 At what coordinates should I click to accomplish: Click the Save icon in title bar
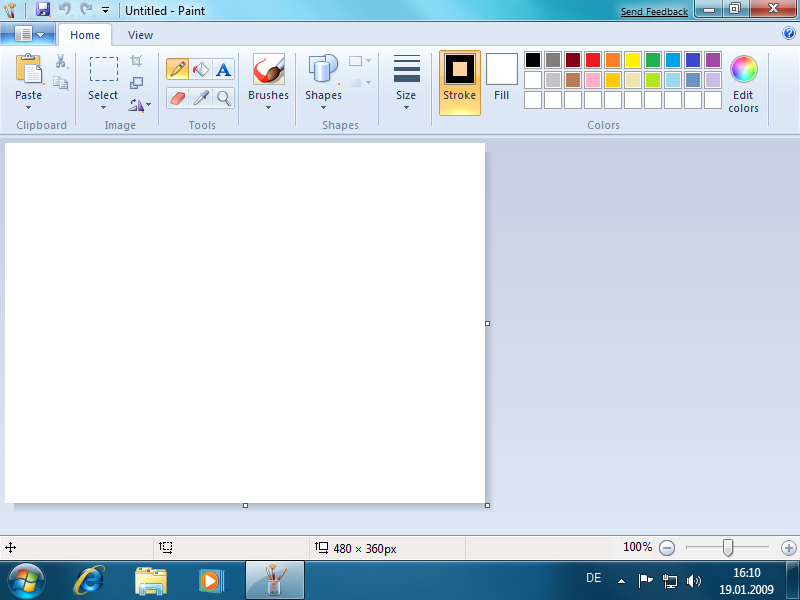pyautogui.click(x=43, y=9)
